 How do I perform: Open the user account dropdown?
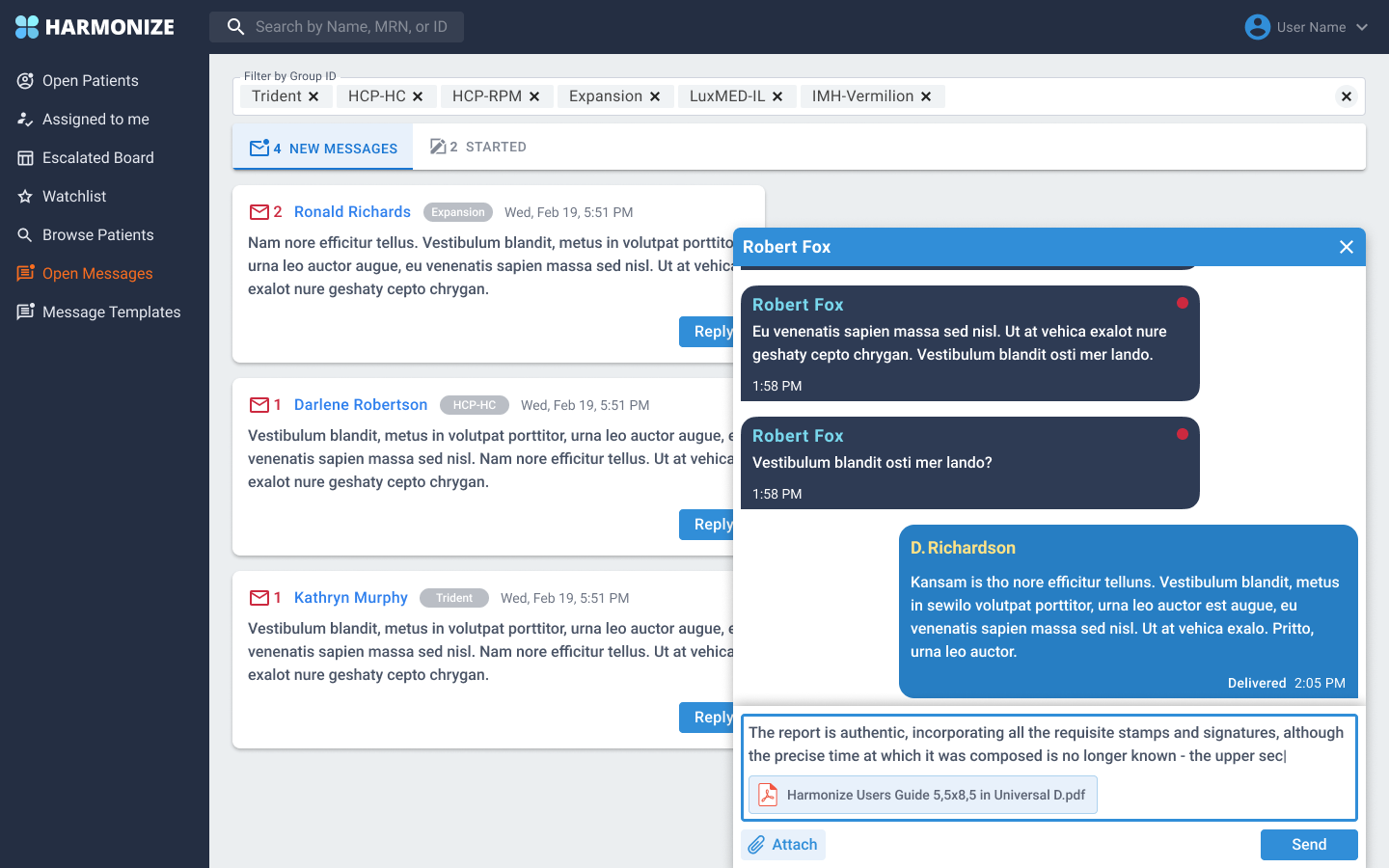(x=1306, y=27)
